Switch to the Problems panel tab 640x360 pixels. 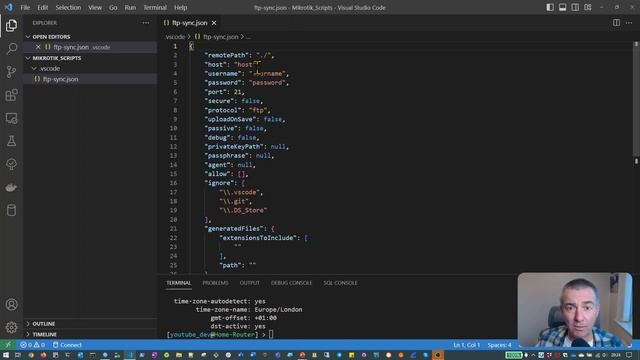[216, 283]
